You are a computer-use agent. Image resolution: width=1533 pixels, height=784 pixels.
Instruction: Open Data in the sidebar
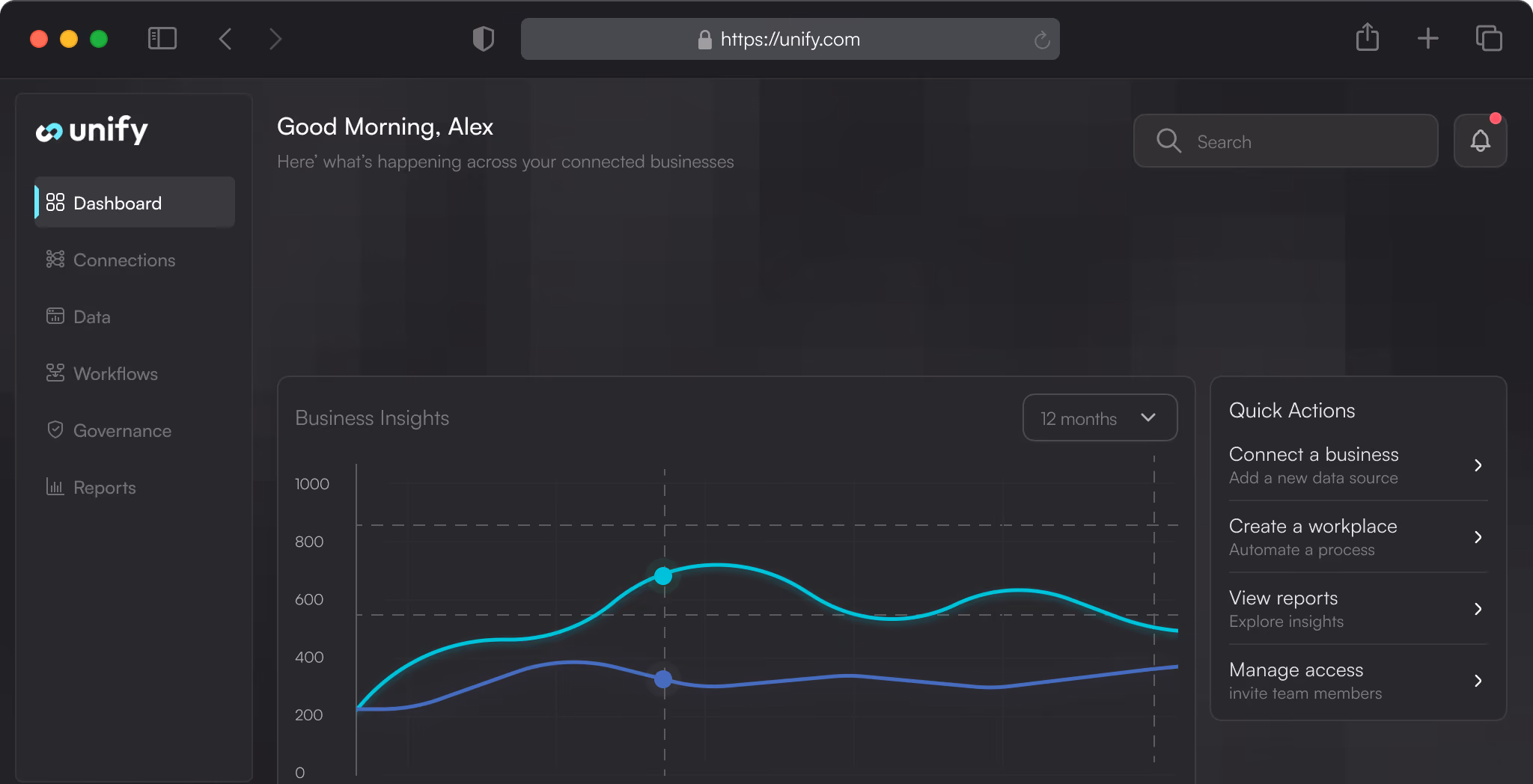tap(135, 316)
